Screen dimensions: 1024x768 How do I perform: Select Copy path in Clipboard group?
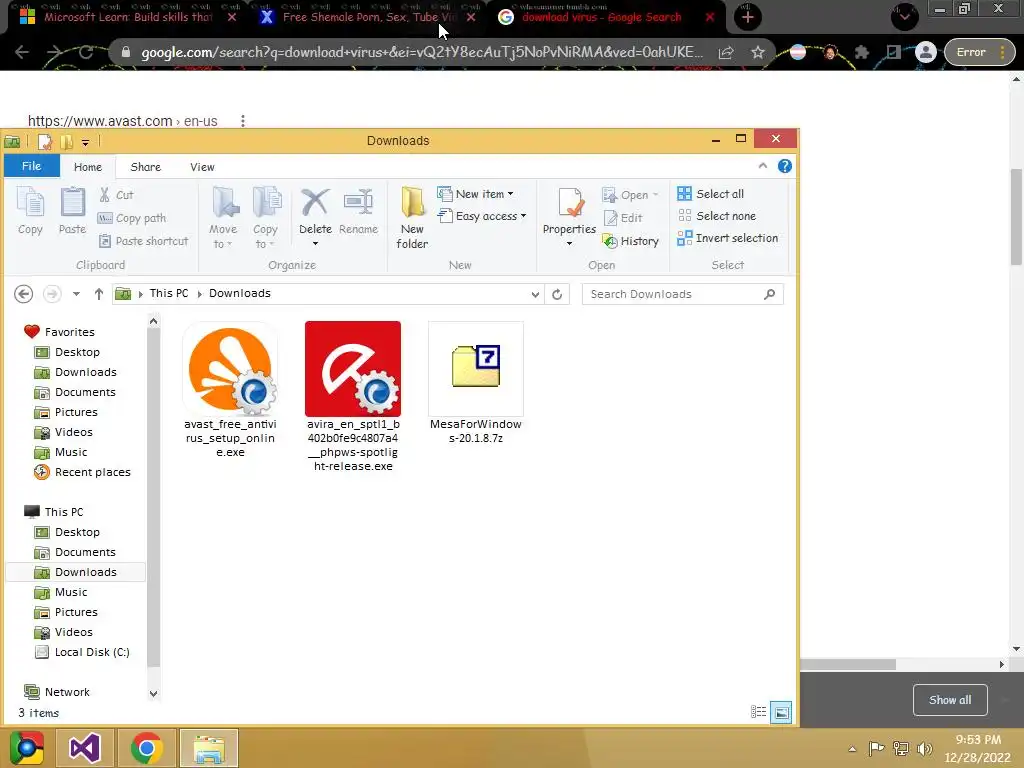(132, 218)
